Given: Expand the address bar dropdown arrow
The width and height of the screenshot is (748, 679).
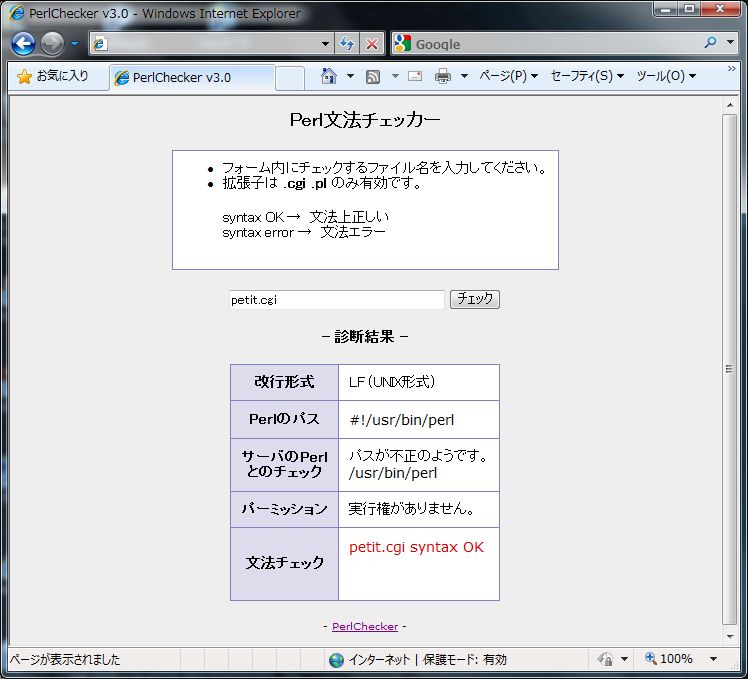Looking at the screenshot, I should click(x=325, y=44).
